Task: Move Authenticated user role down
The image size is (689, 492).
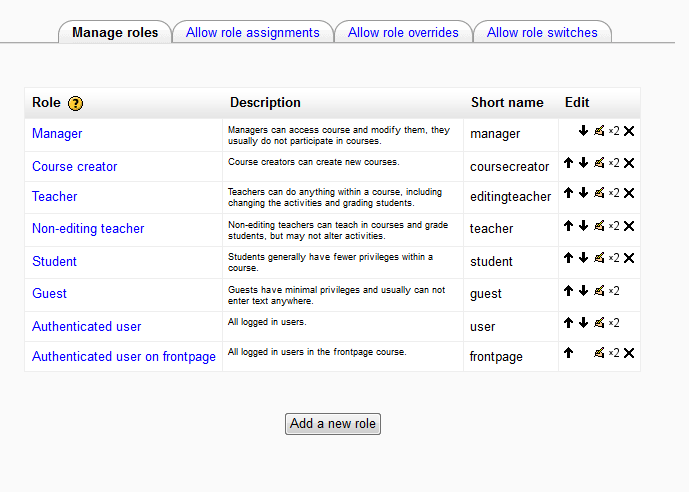Action: pos(584,323)
